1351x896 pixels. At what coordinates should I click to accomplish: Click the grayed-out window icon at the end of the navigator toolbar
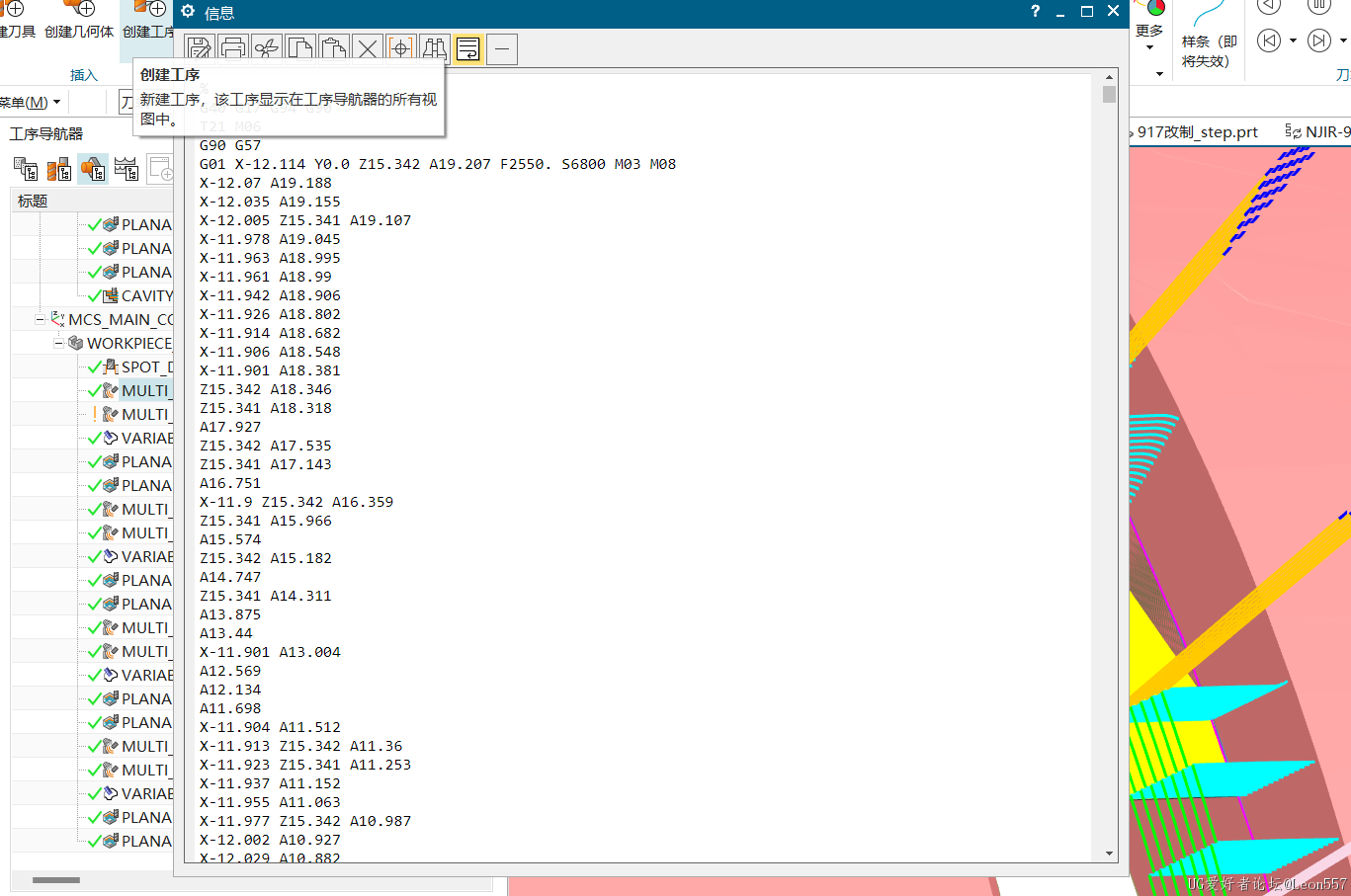(x=159, y=169)
